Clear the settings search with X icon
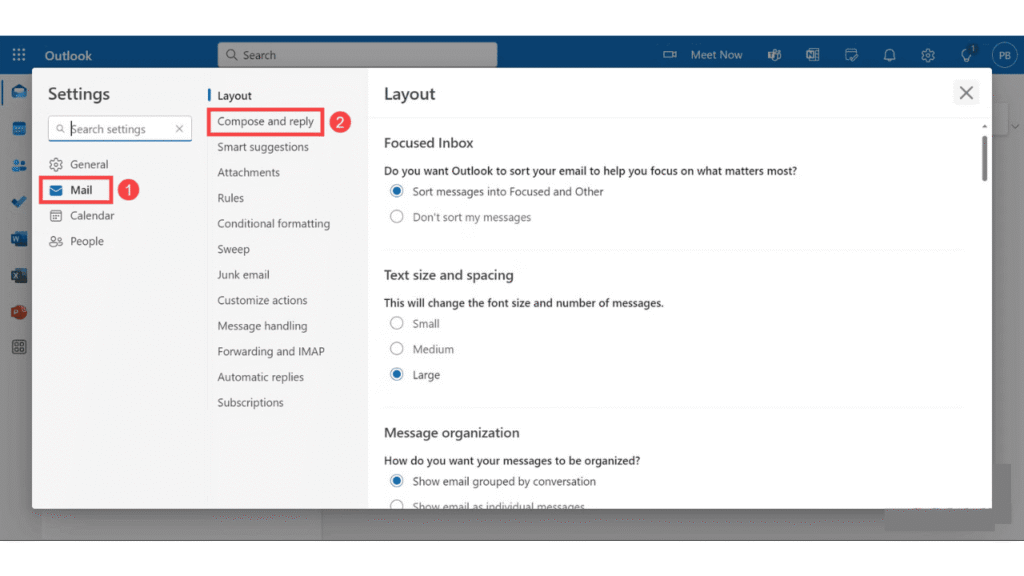The height and width of the screenshot is (576, 1024). coord(179,129)
